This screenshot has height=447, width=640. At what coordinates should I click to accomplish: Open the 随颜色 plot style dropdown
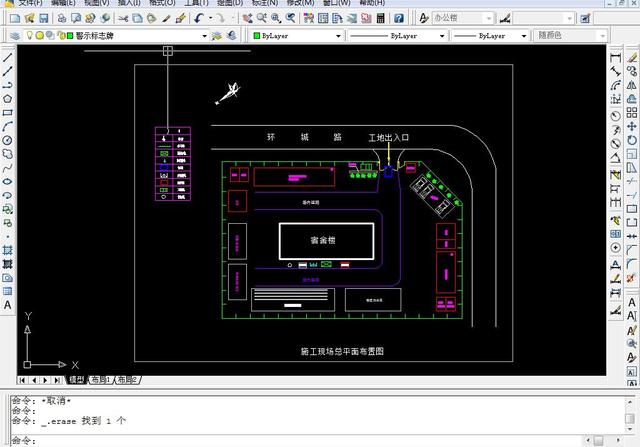pyautogui.click(x=602, y=36)
